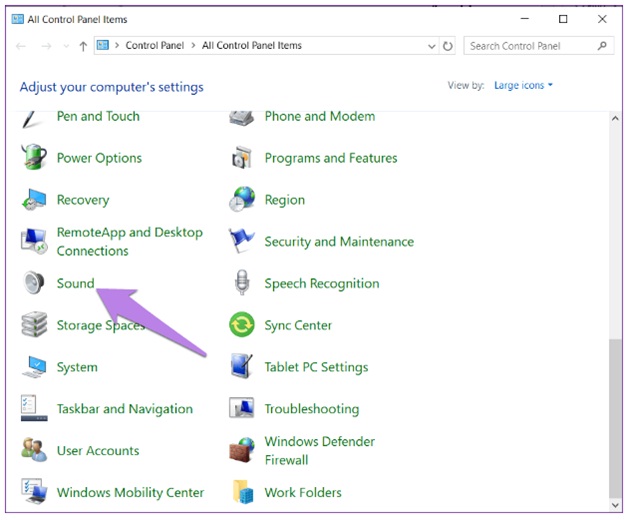Click the Refresh button in address bar
The width and height of the screenshot is (628, 520).
coord(448,46)
